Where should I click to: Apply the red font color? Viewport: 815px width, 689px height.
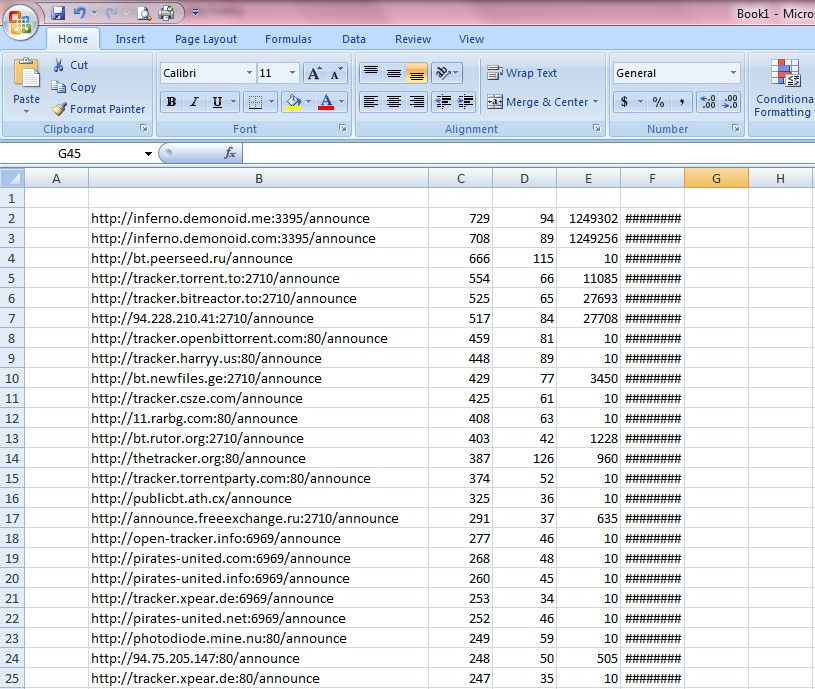(326, 102)
